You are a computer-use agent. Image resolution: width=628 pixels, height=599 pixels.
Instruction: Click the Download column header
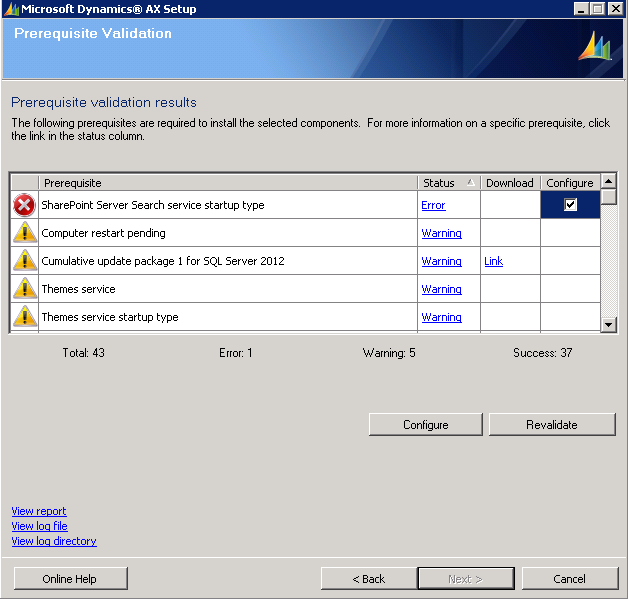click(x=510, y=183)
